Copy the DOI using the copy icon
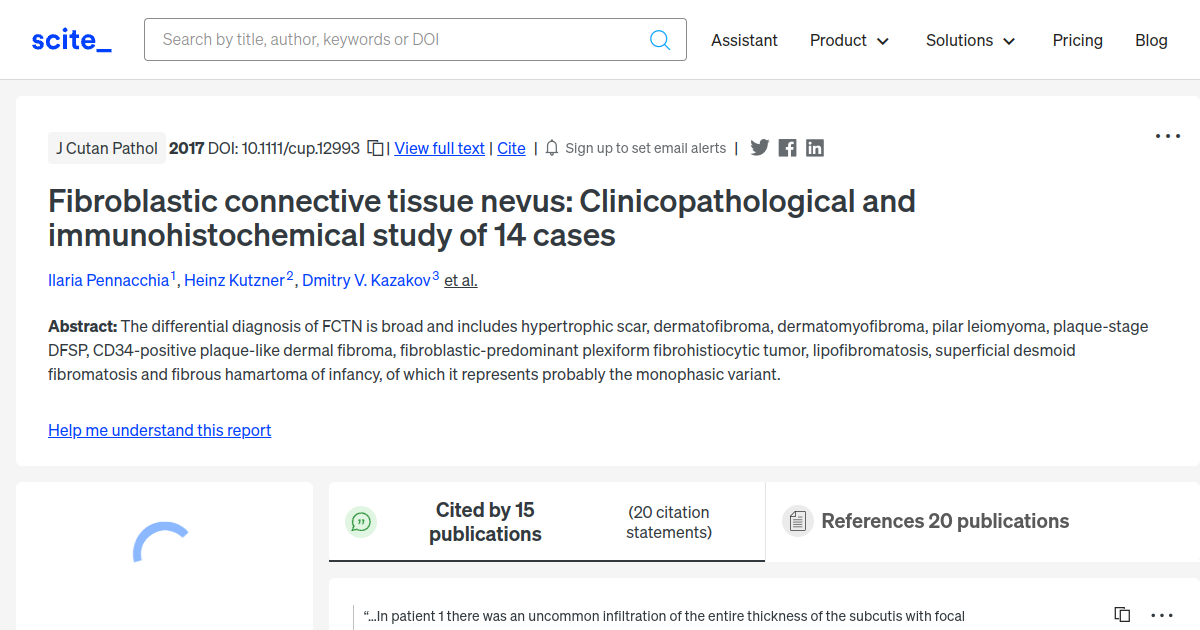 (x=373, y=147)
